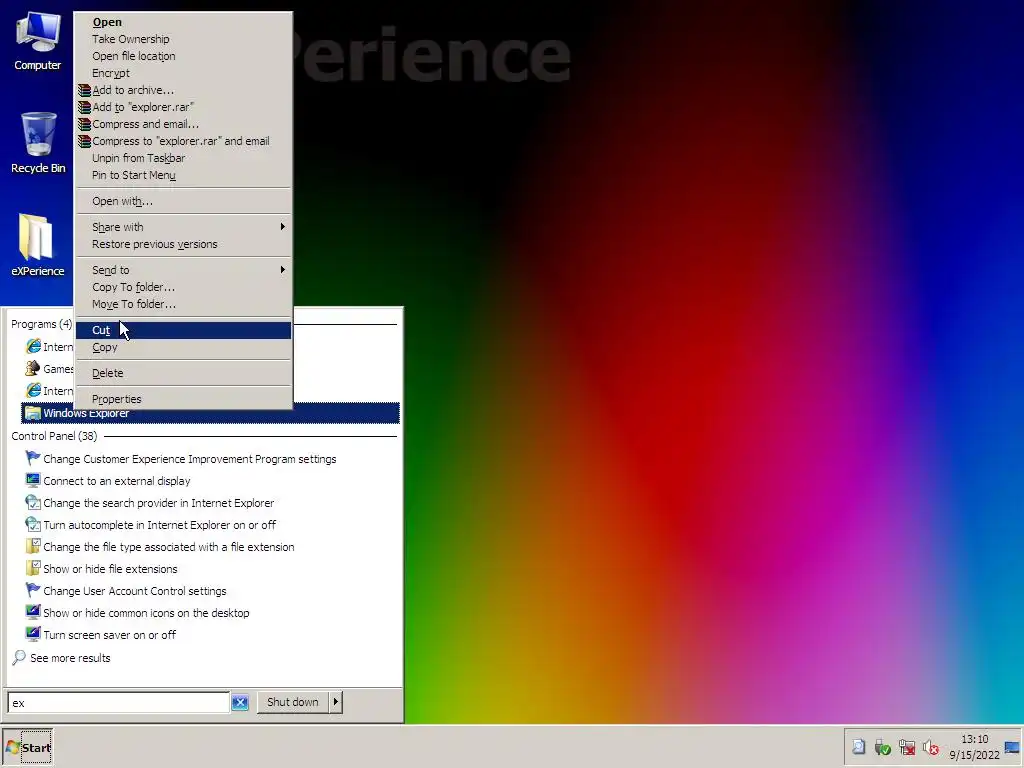Select Cut in the context menu

pyautogui.click(x=184, y=330)
